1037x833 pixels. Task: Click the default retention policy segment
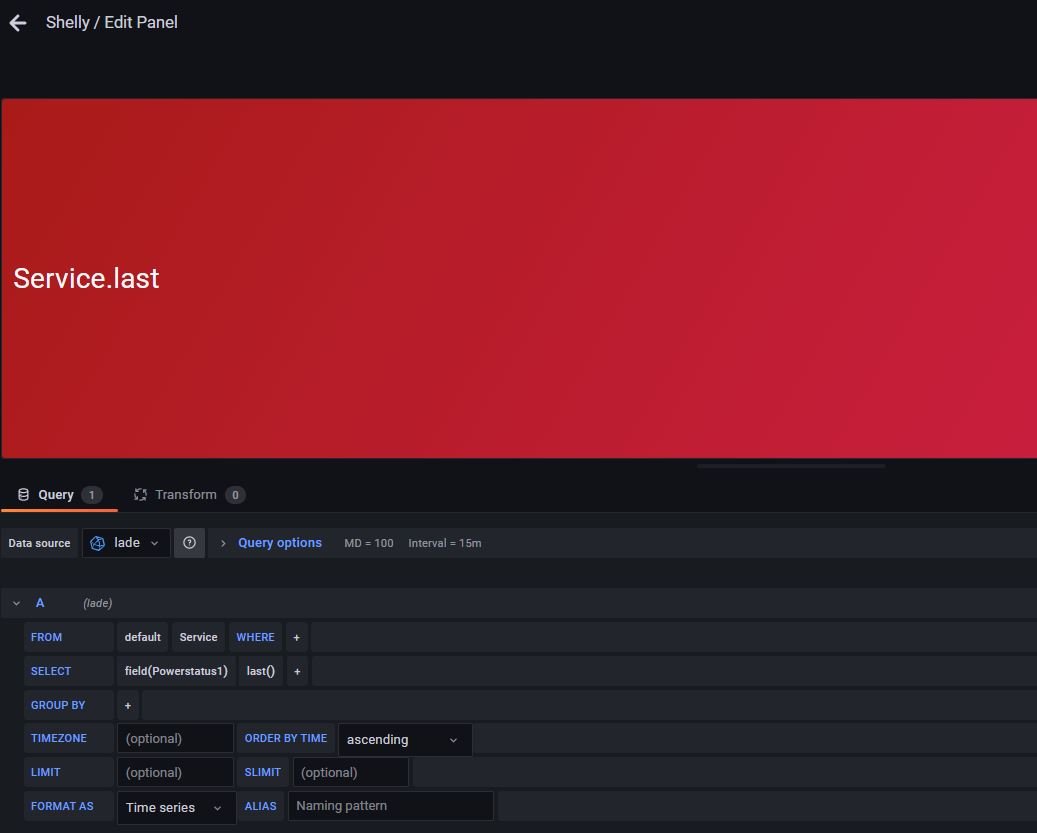142,637
